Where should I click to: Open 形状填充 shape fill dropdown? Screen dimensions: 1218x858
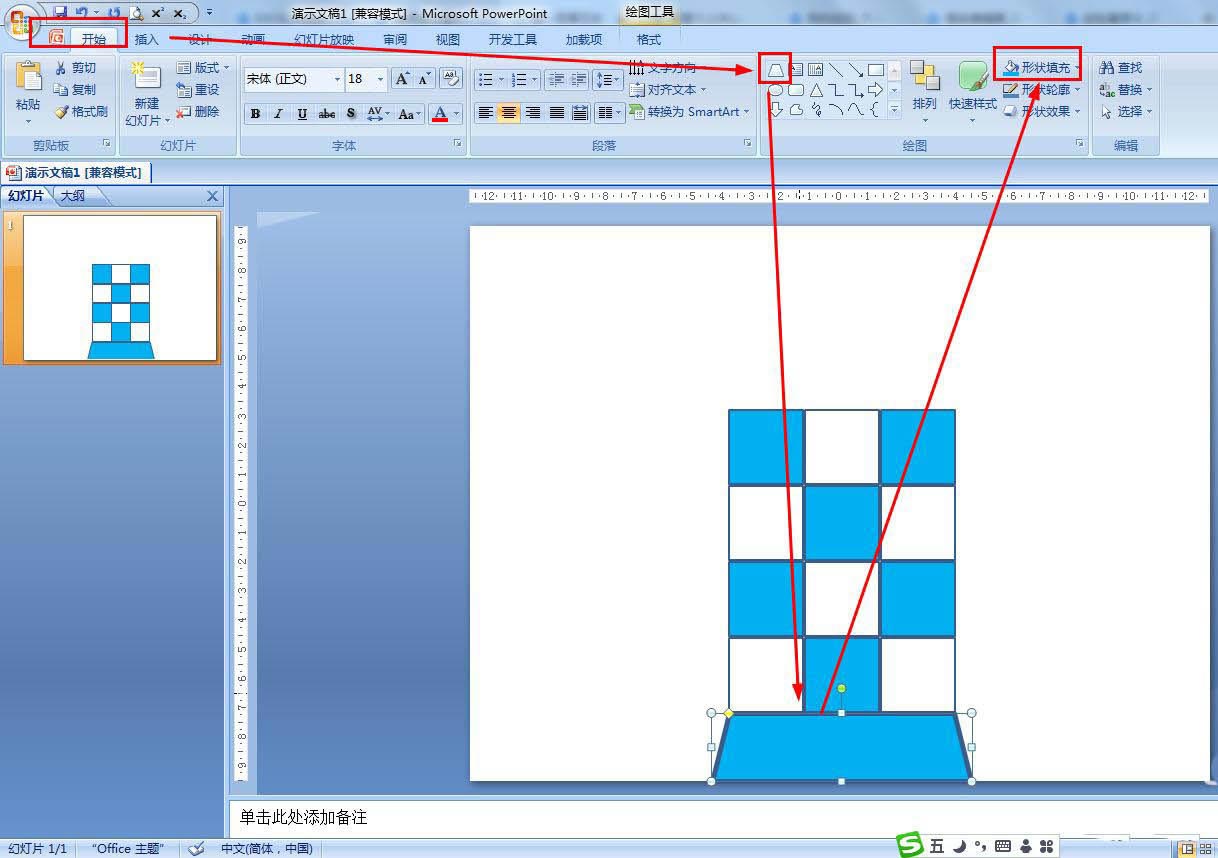1042,67
